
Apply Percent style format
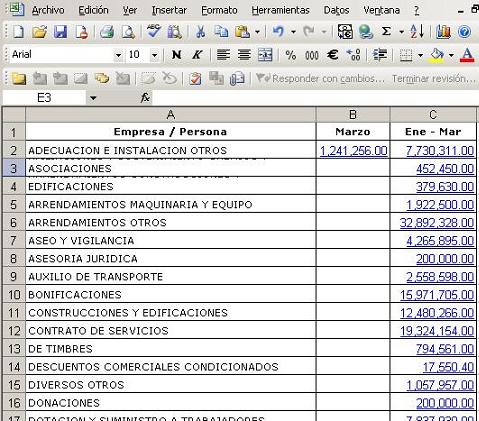tap(291, 55)
